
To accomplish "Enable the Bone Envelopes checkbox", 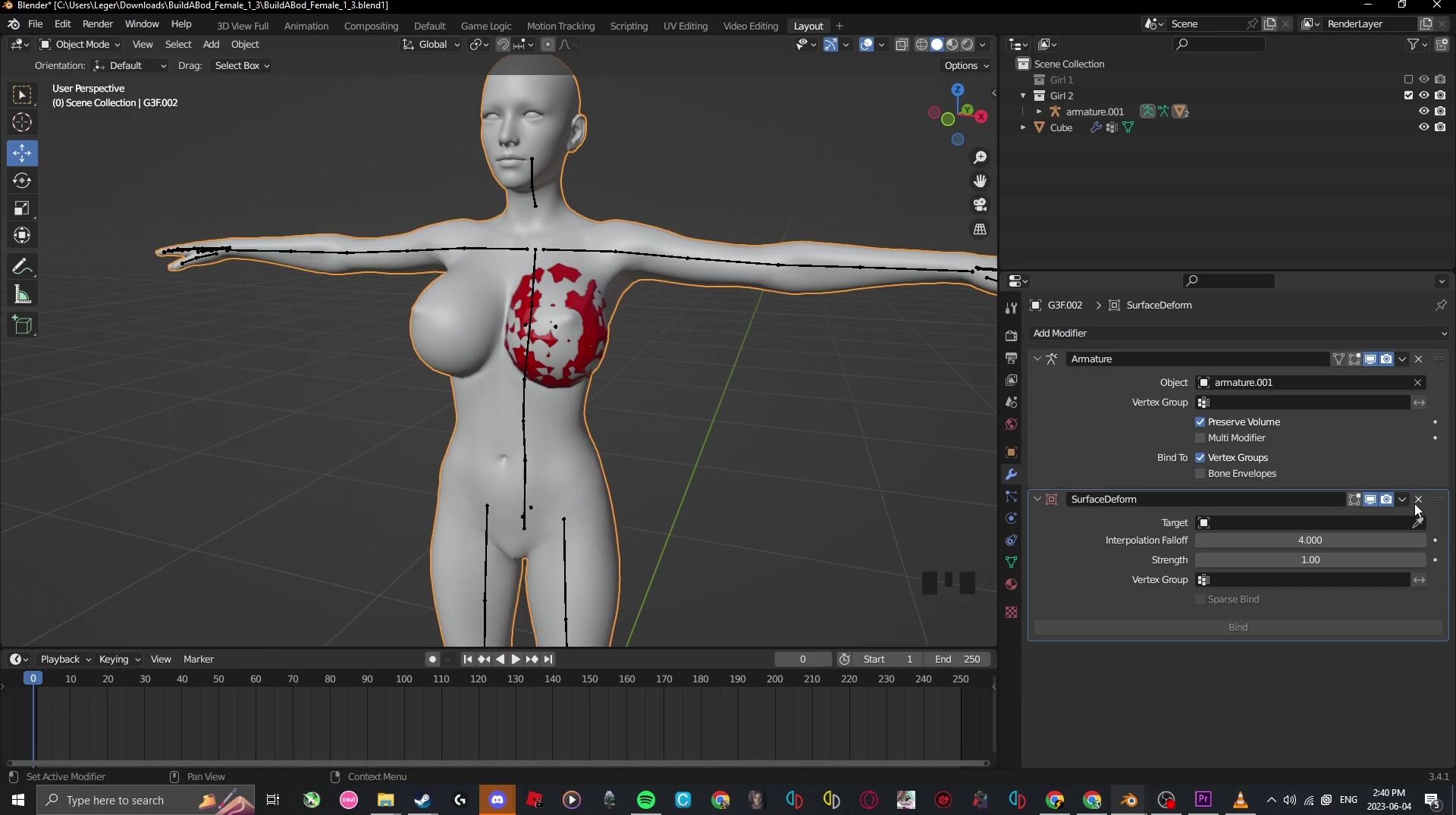I will coord(1200,474).
